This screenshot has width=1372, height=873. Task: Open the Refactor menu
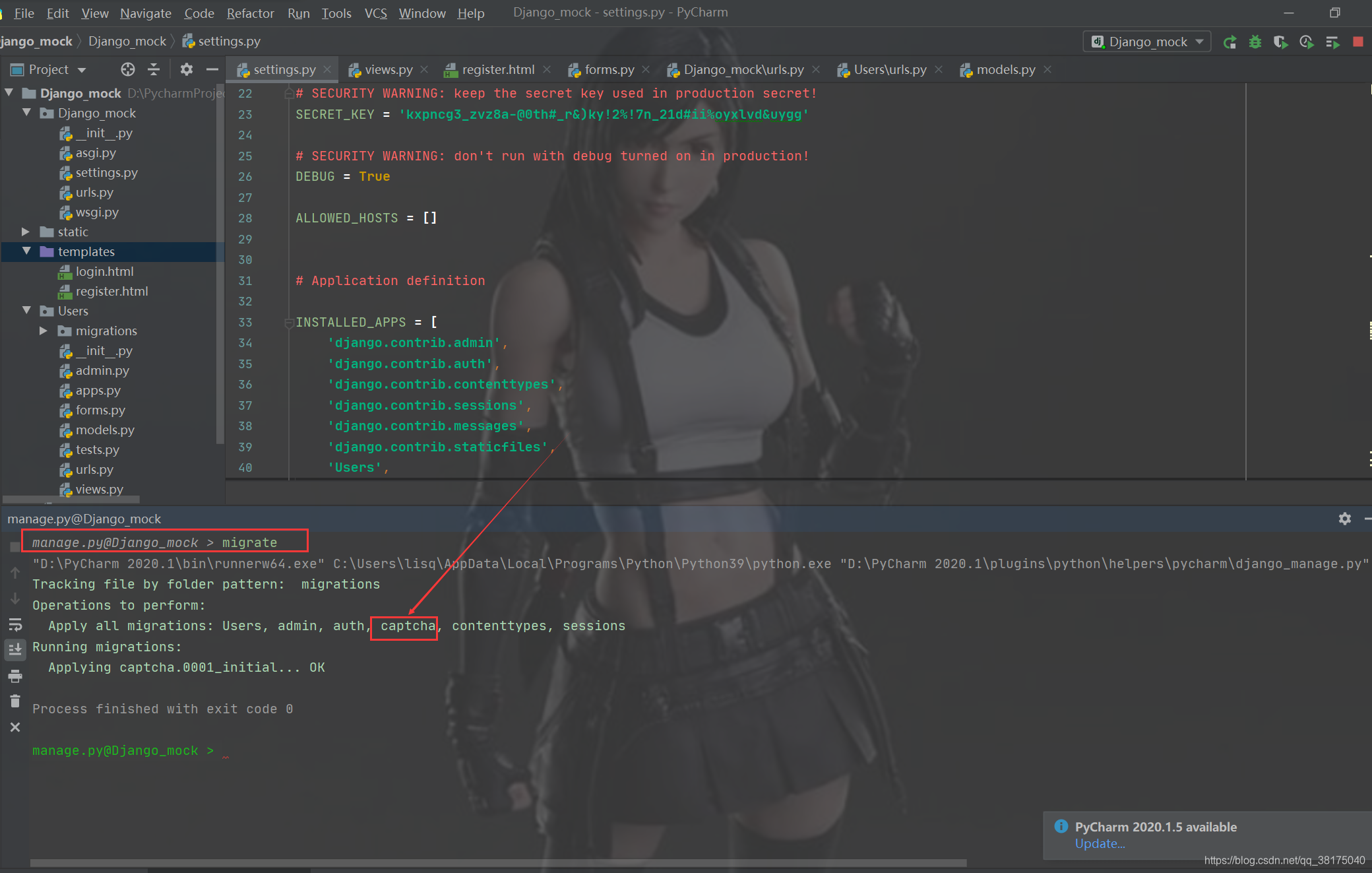point(250,13)
